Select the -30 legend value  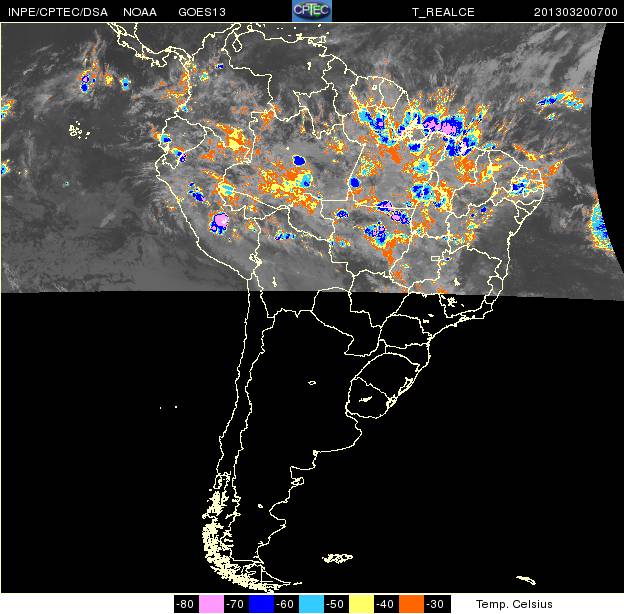click(x=436, y=604)
